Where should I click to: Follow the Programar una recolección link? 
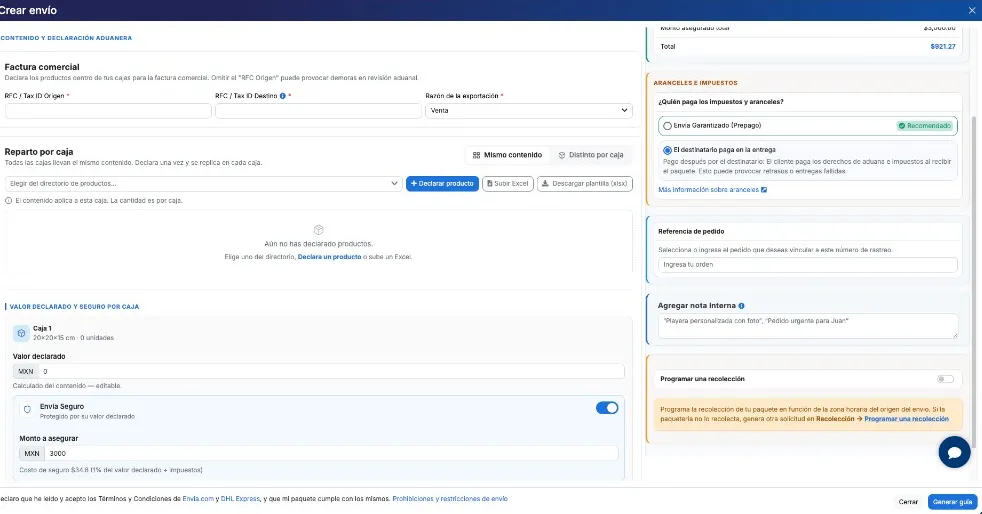pyautogui.click(x=906, y=419)
